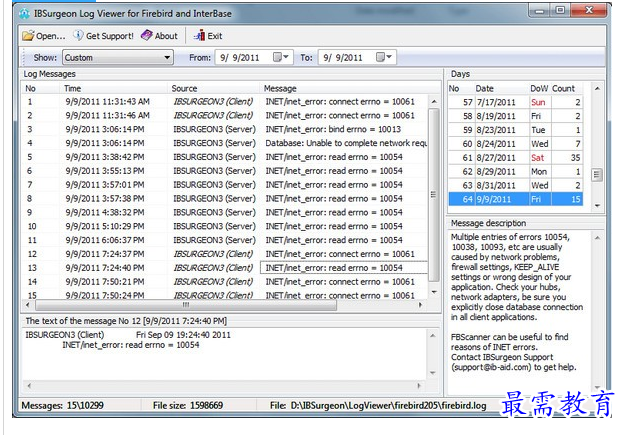Select day 8/27/2011 with 35 messages
Screen dimensions: 623x435
[x=515, y=158]
